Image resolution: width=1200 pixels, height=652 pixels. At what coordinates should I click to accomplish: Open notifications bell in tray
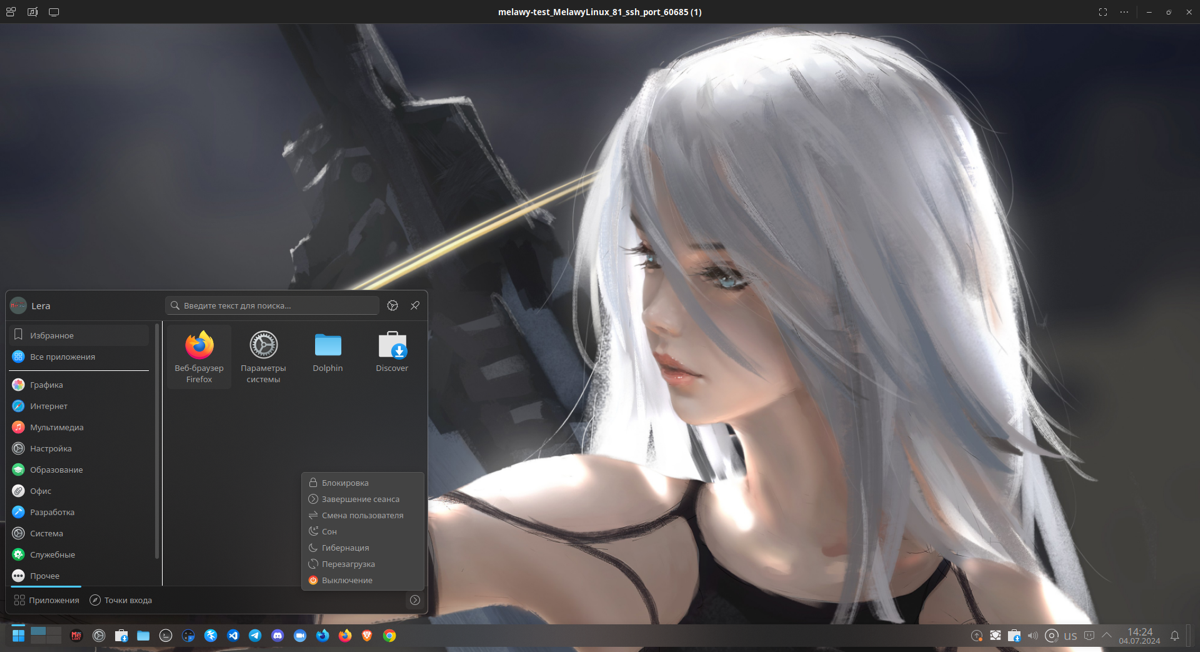click(1175, 636)
